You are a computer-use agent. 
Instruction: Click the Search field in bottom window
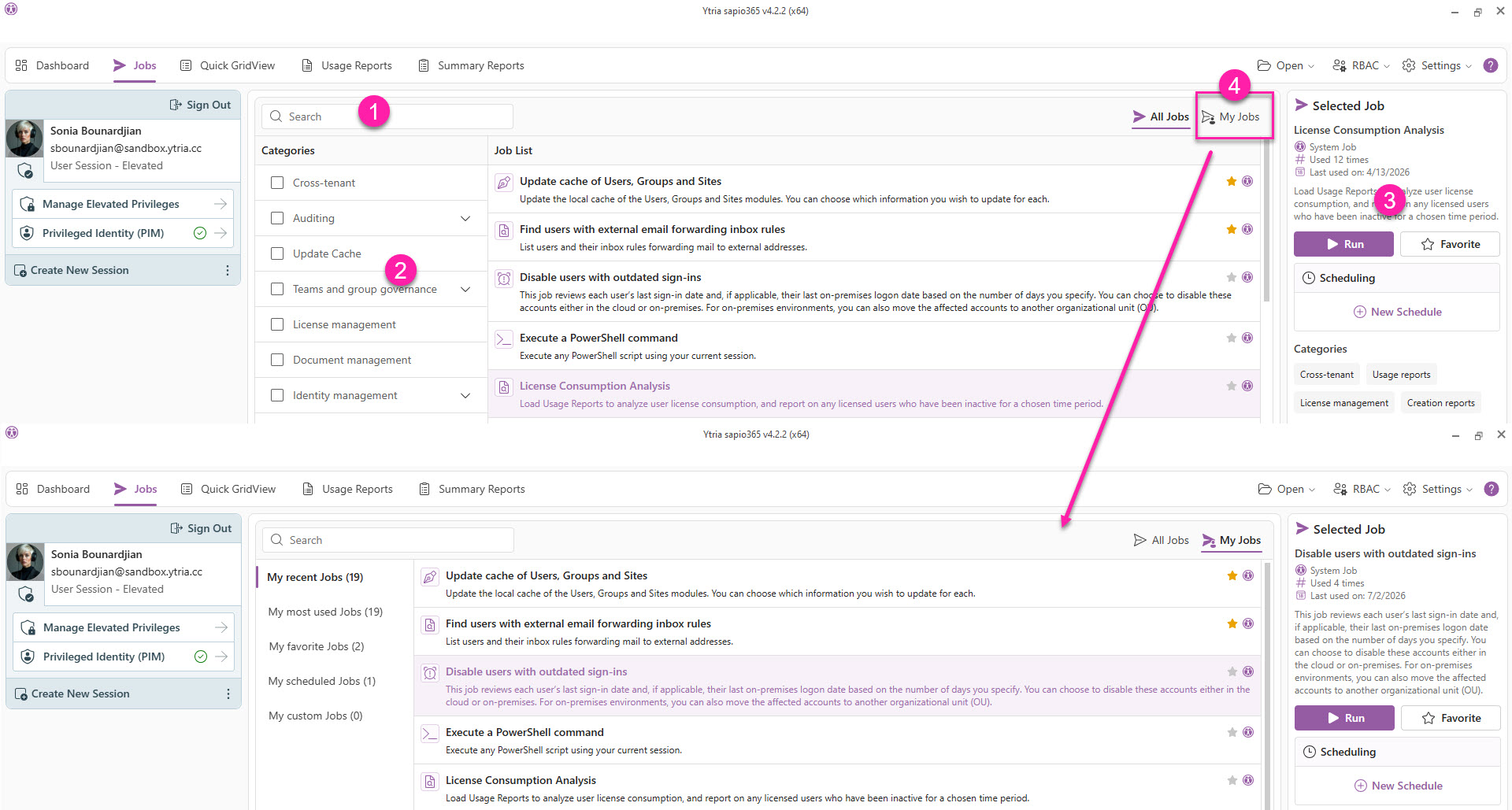pyautogui.click(x=388, y=540)
